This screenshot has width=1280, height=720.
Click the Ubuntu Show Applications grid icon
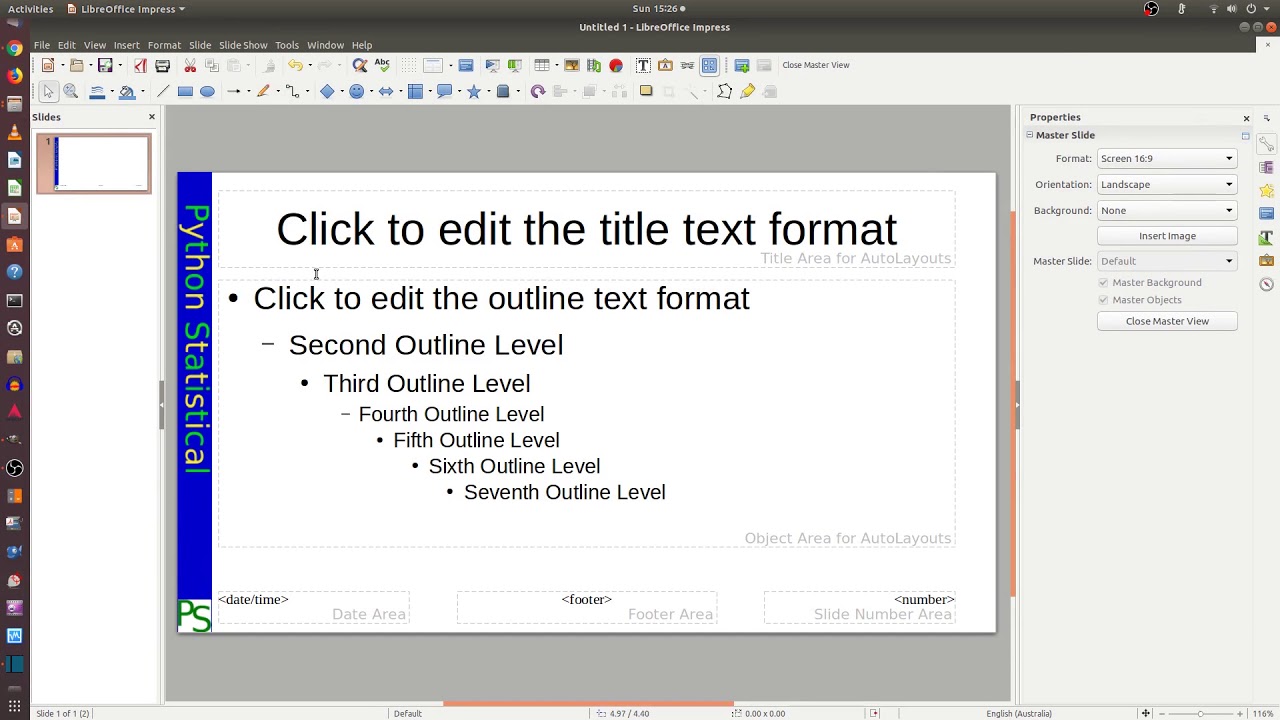[14, 706]
